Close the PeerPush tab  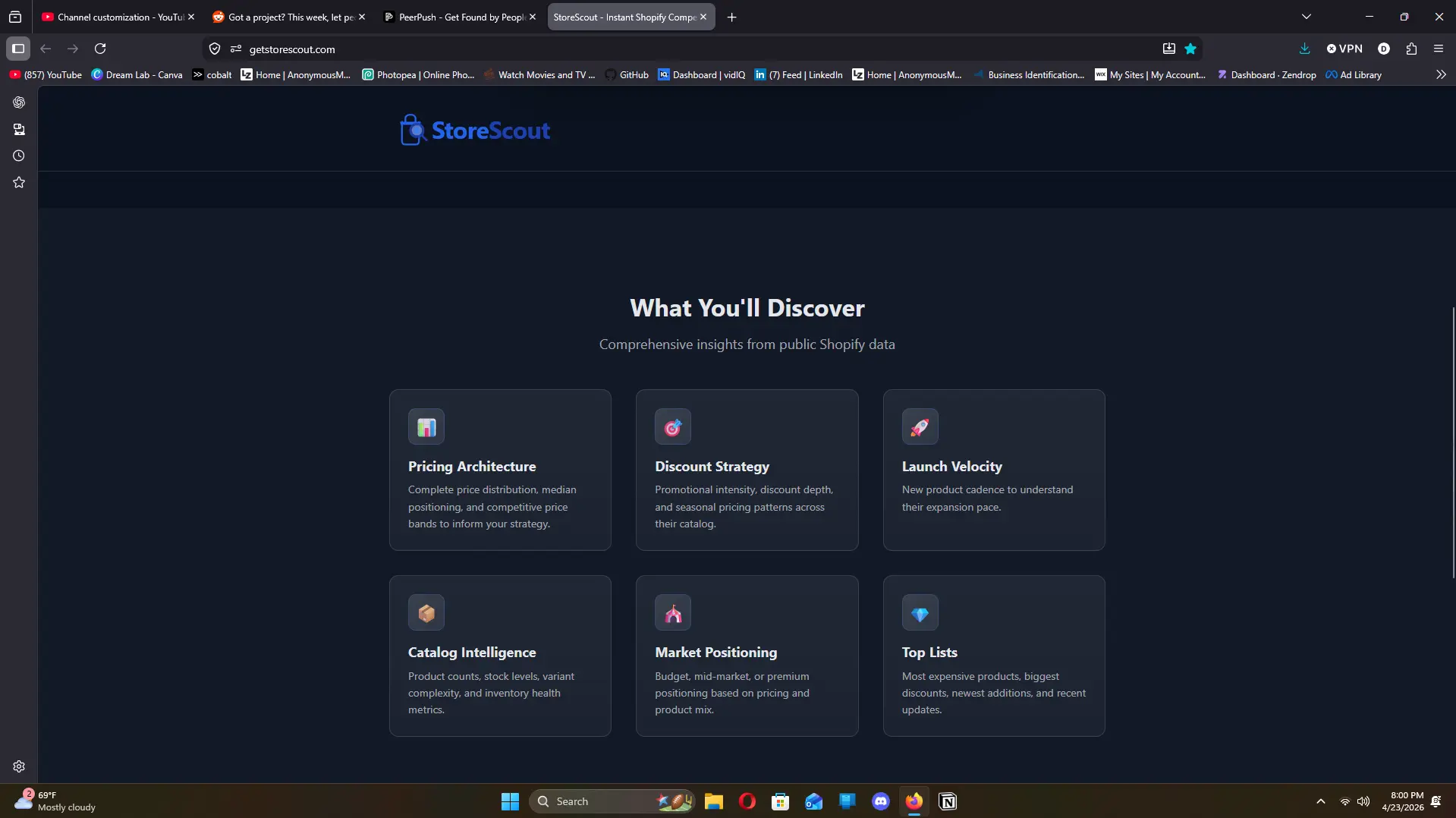point(533,17)
